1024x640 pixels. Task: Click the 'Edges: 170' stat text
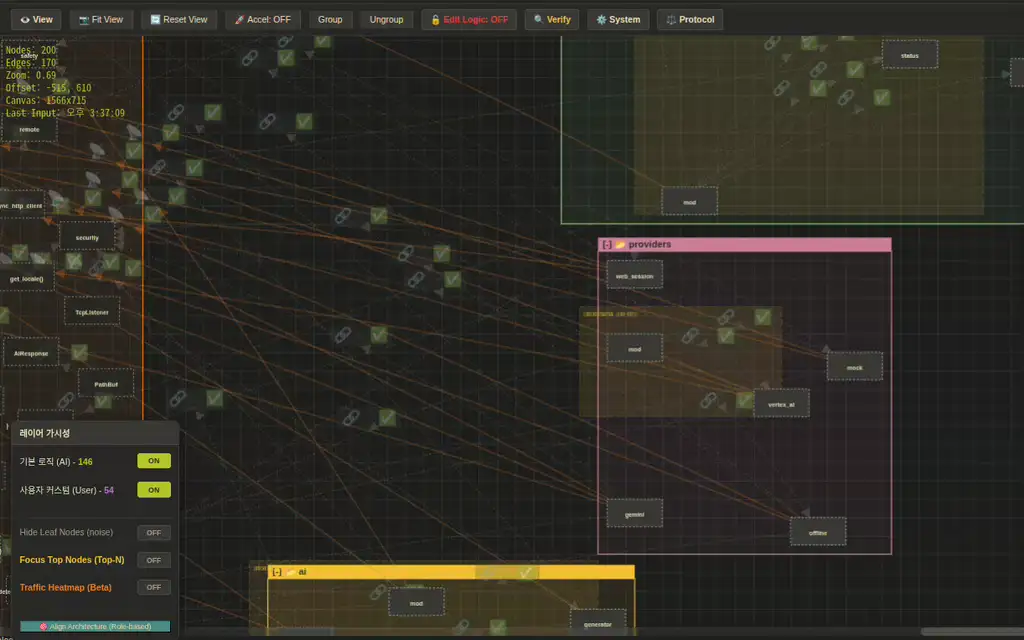31,63
